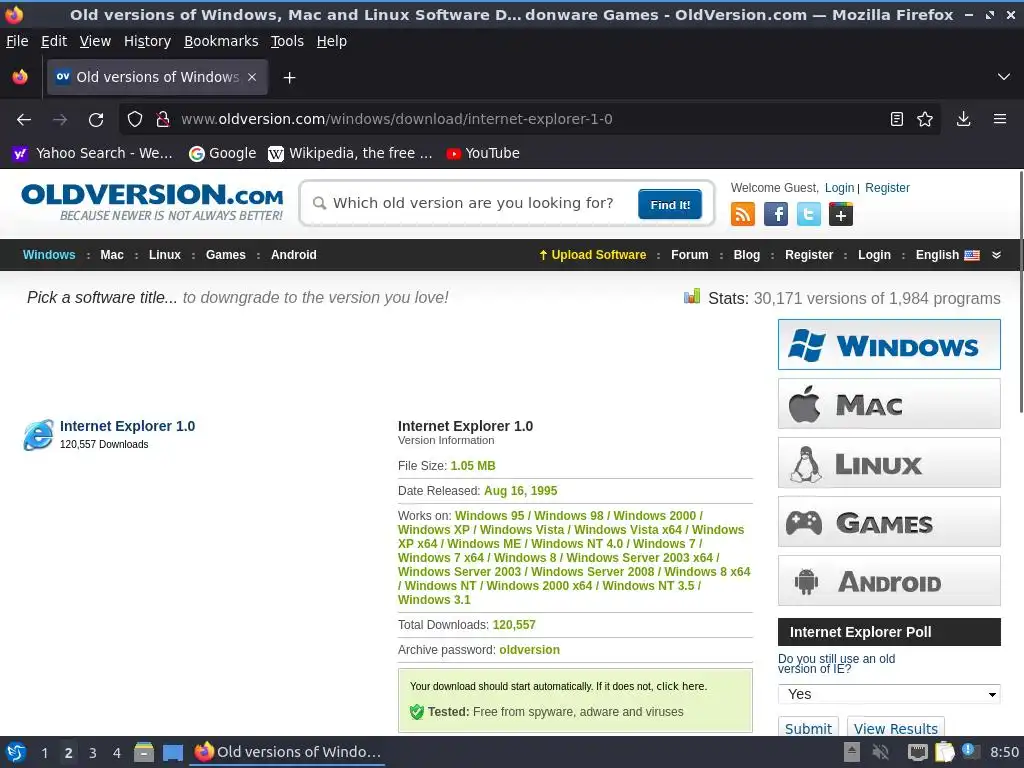The width and height of the screenshot is (1024, 768).
Task: Click Register link beside Welcome Guest
Action: pyautogui.click(x=887, y=188)
